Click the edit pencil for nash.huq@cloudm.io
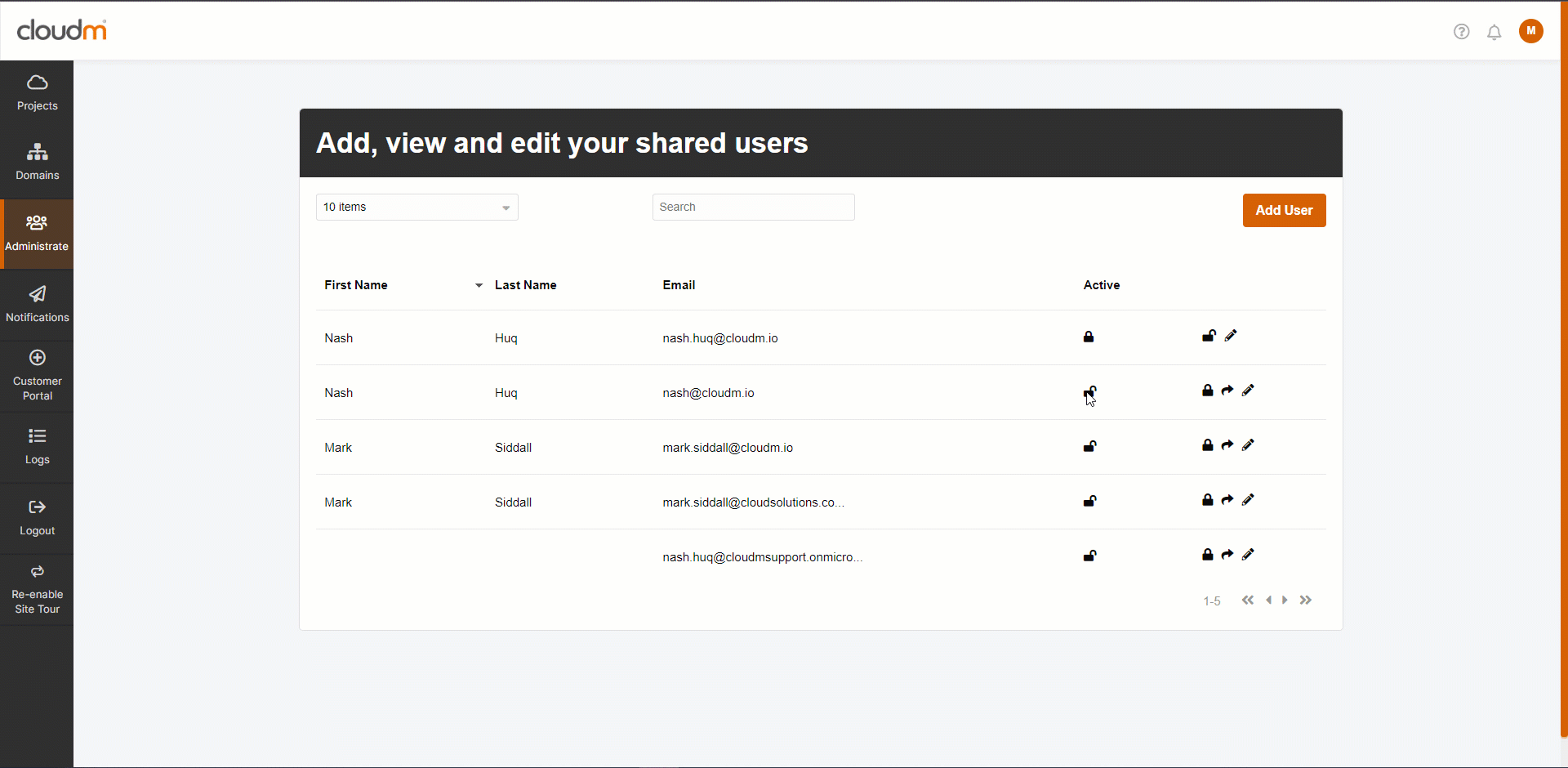Image resolution: width=1568 pixels, height=768 pixels. (x=1231, y=336)
